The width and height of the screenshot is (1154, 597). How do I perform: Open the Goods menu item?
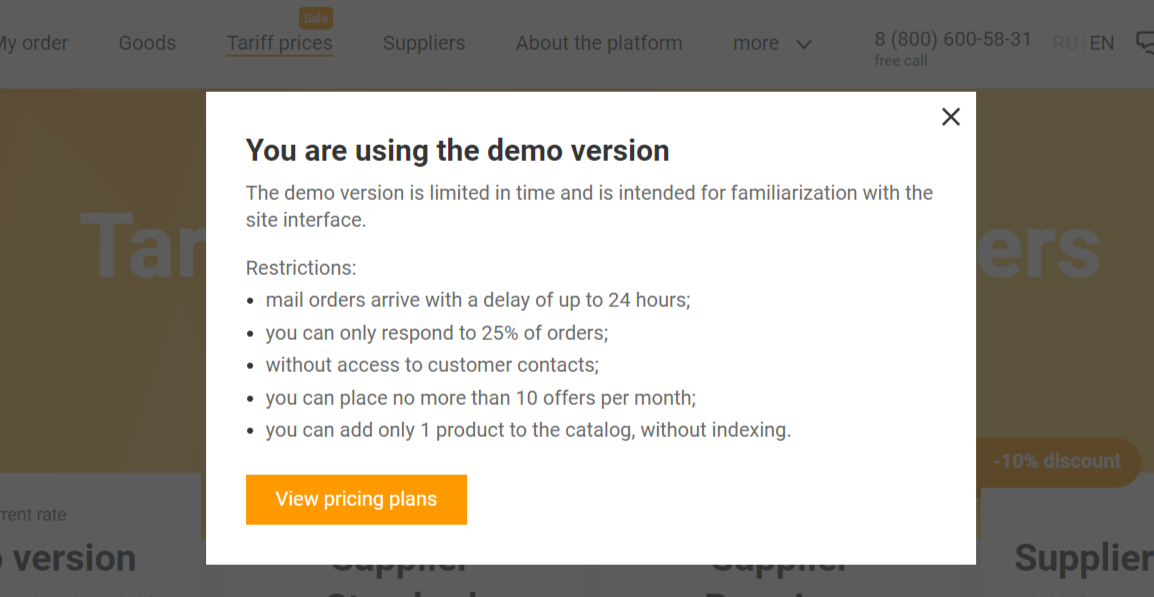(x=147, y=43)
